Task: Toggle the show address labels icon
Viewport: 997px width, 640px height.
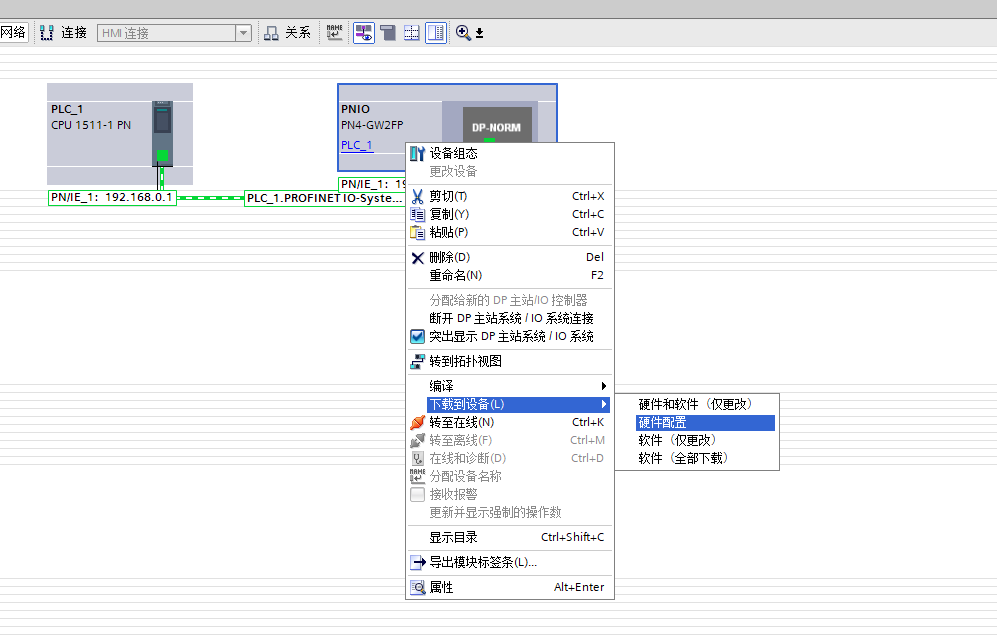Action: point(364,32)
